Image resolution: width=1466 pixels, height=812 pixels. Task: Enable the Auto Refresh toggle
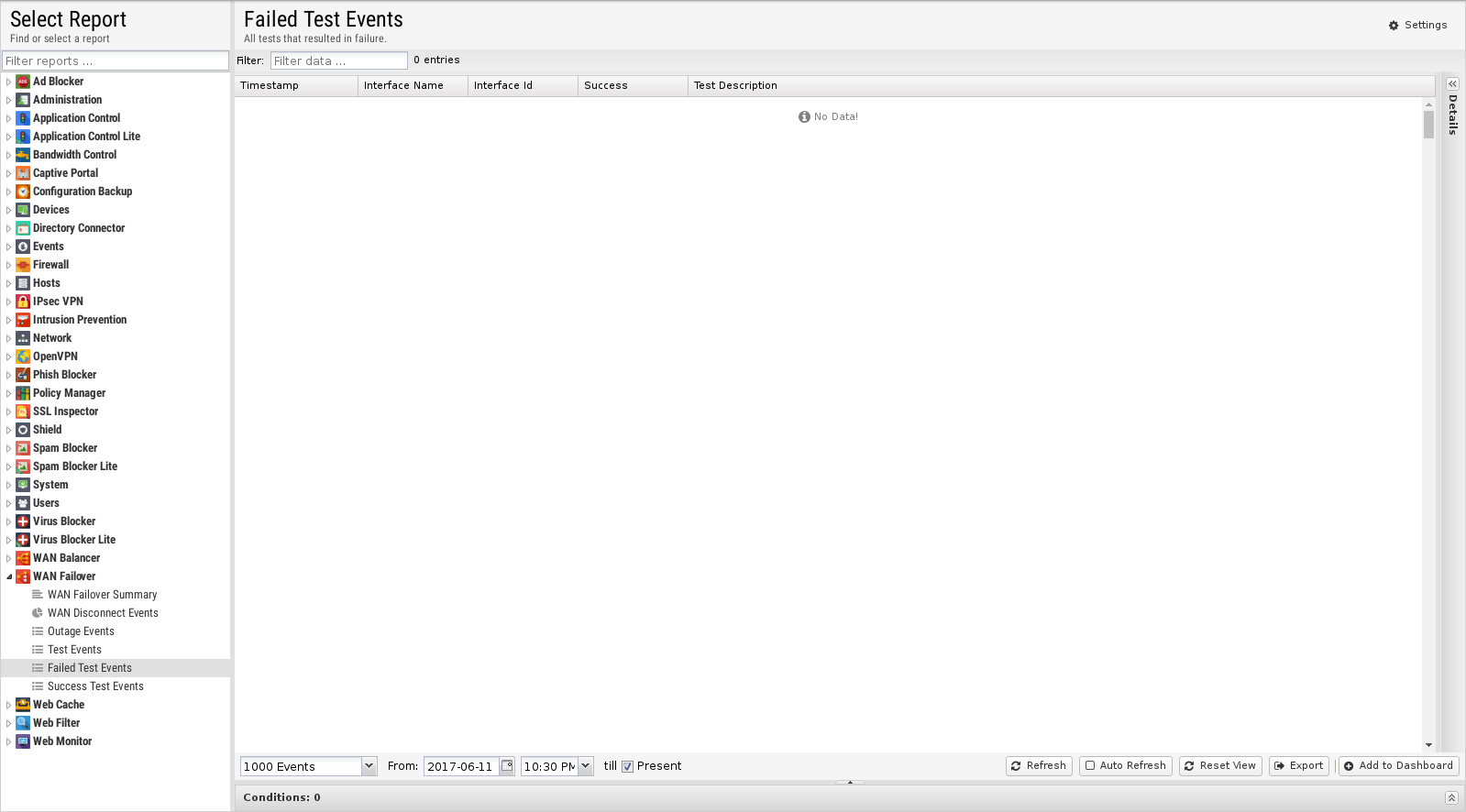tap(1125, 766)
